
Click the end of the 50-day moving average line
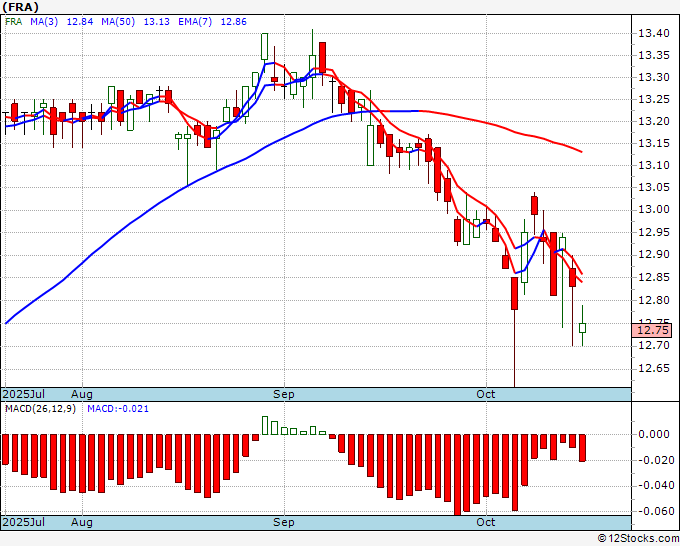[581, 152]
